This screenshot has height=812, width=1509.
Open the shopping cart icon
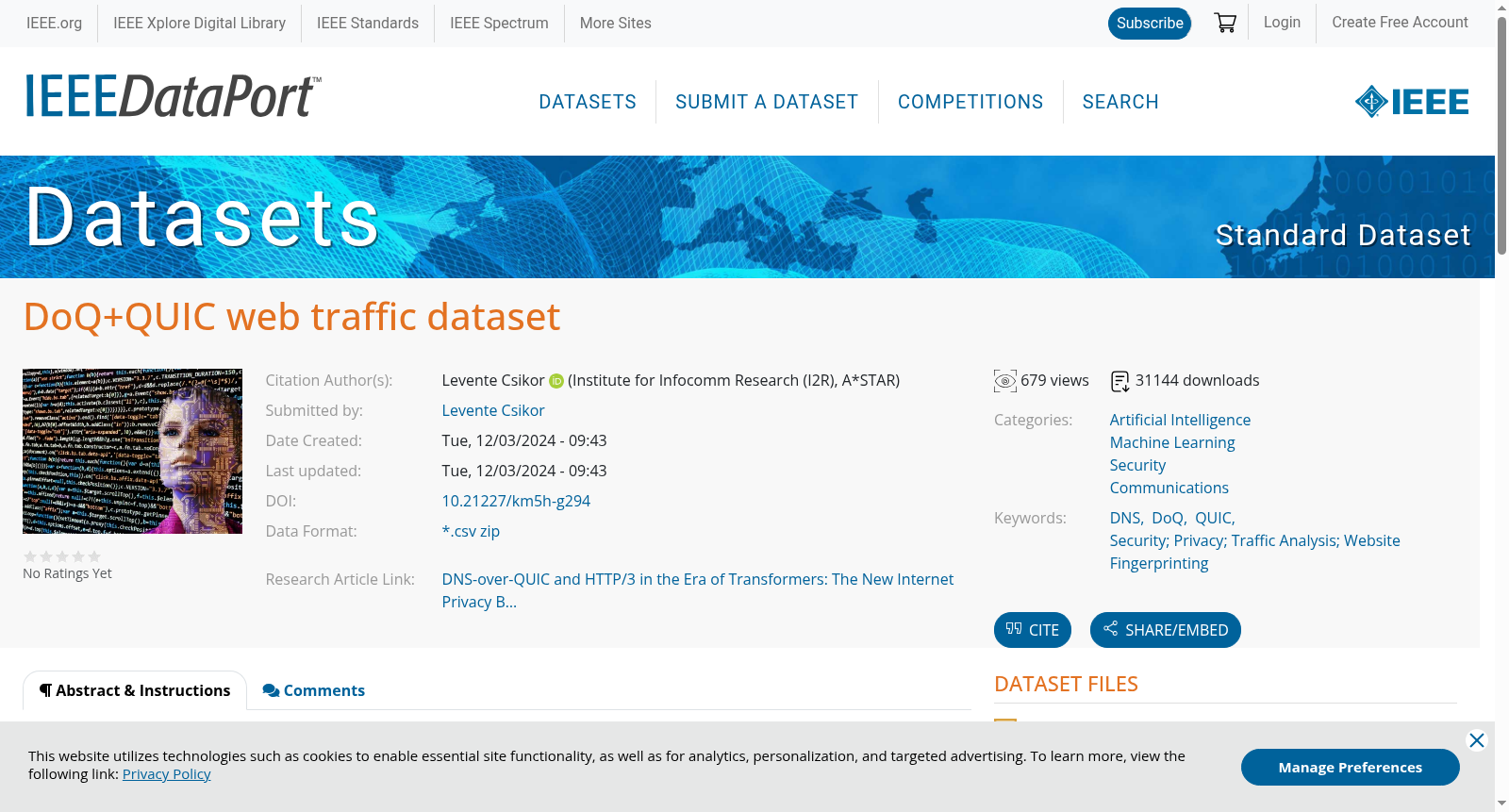1225,23
